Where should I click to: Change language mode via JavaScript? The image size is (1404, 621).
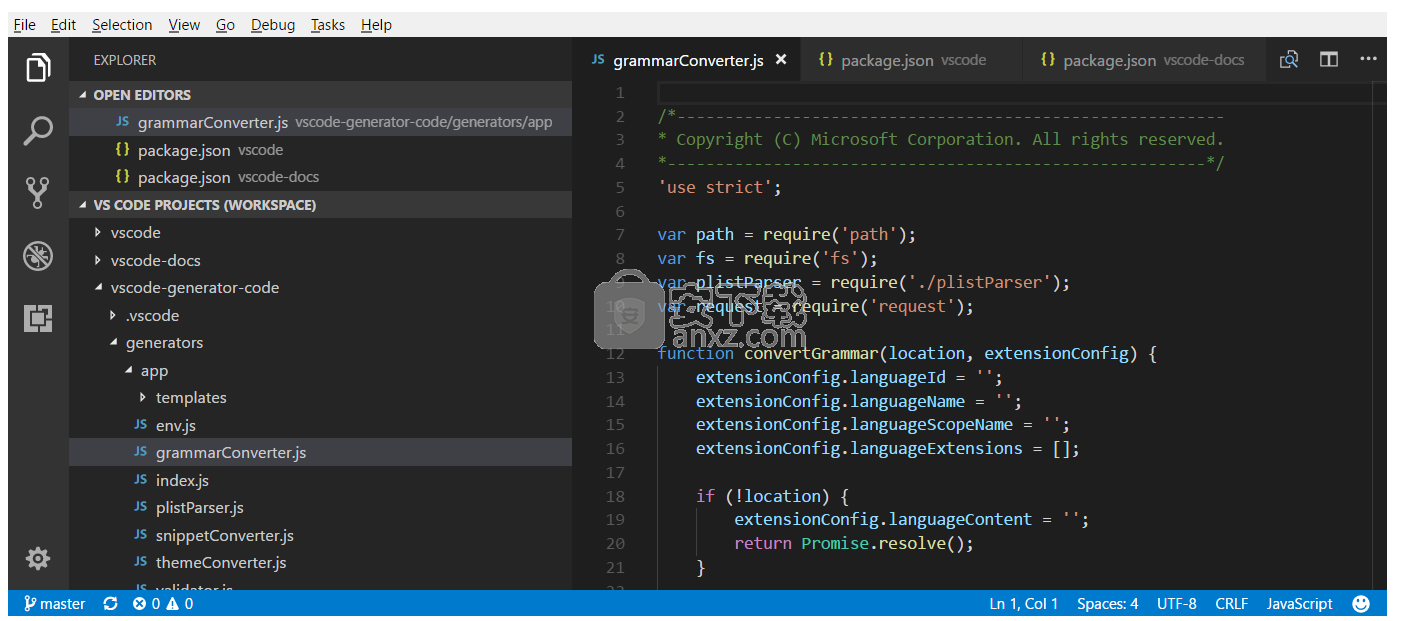(x=1299, y=604)
